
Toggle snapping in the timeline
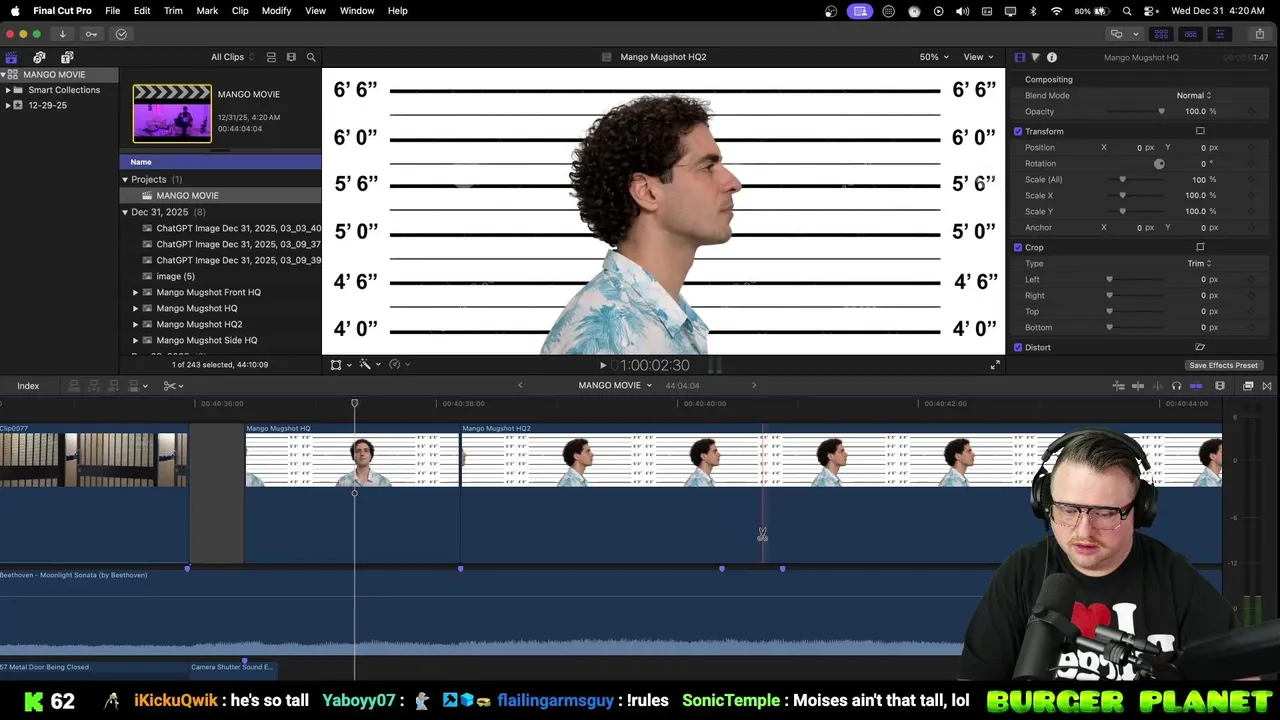(x=1196, y=386)
